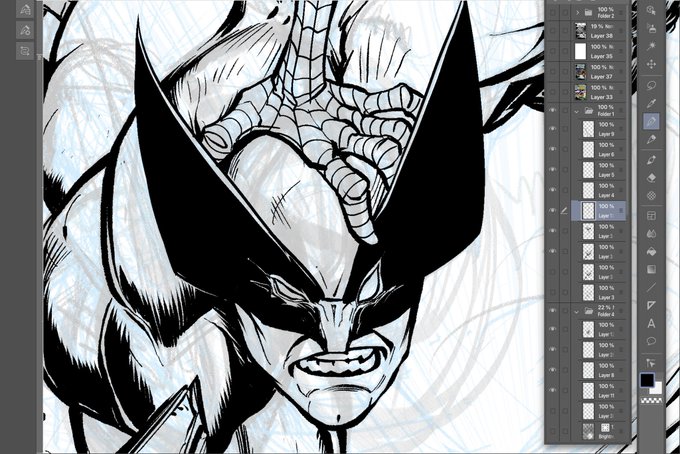Click the grip handle right of Folder 1
680x454 pixels.
[x=621, y=111]
